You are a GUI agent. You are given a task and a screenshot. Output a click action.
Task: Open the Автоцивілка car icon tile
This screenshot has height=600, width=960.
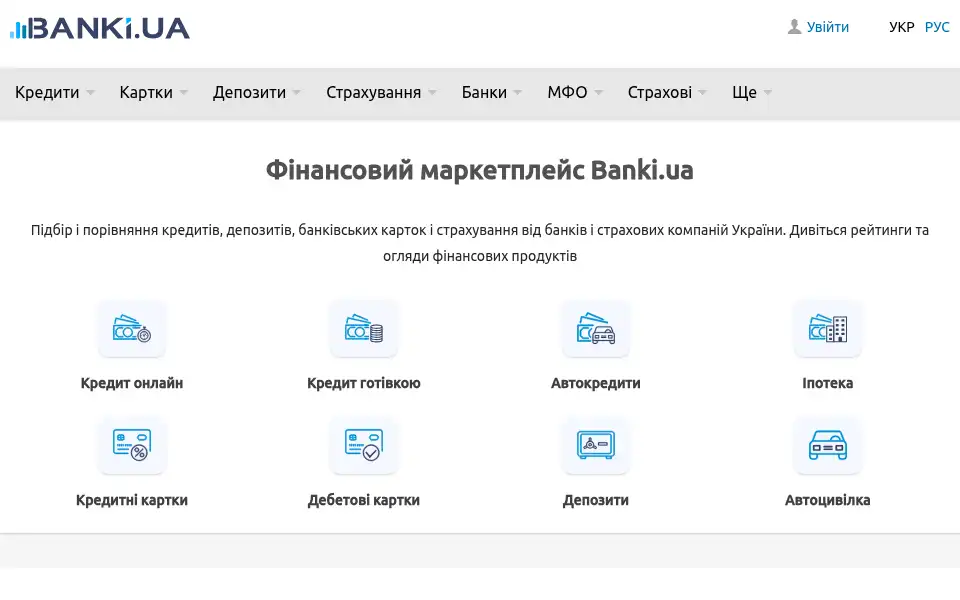pos(828,445)
